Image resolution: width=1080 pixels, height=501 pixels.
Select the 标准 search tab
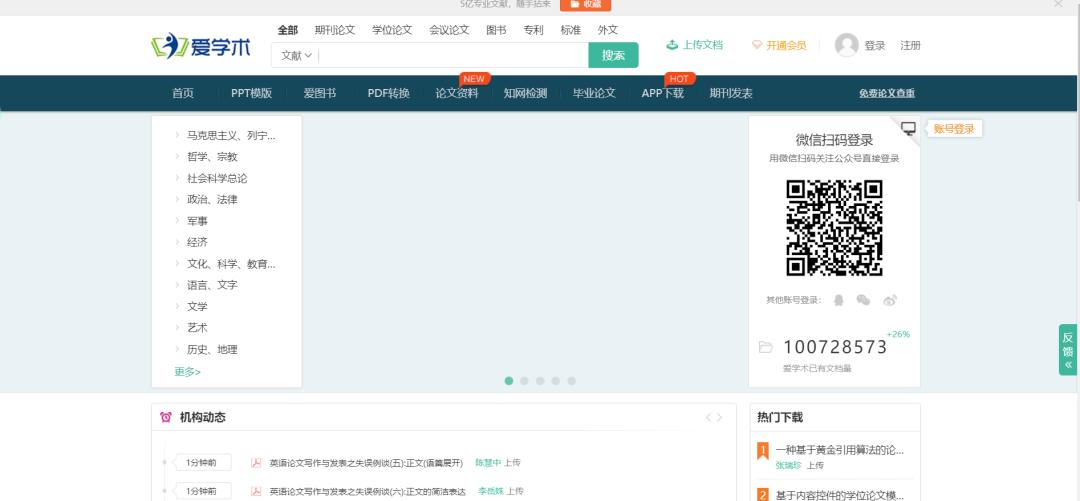click(570, 30)
